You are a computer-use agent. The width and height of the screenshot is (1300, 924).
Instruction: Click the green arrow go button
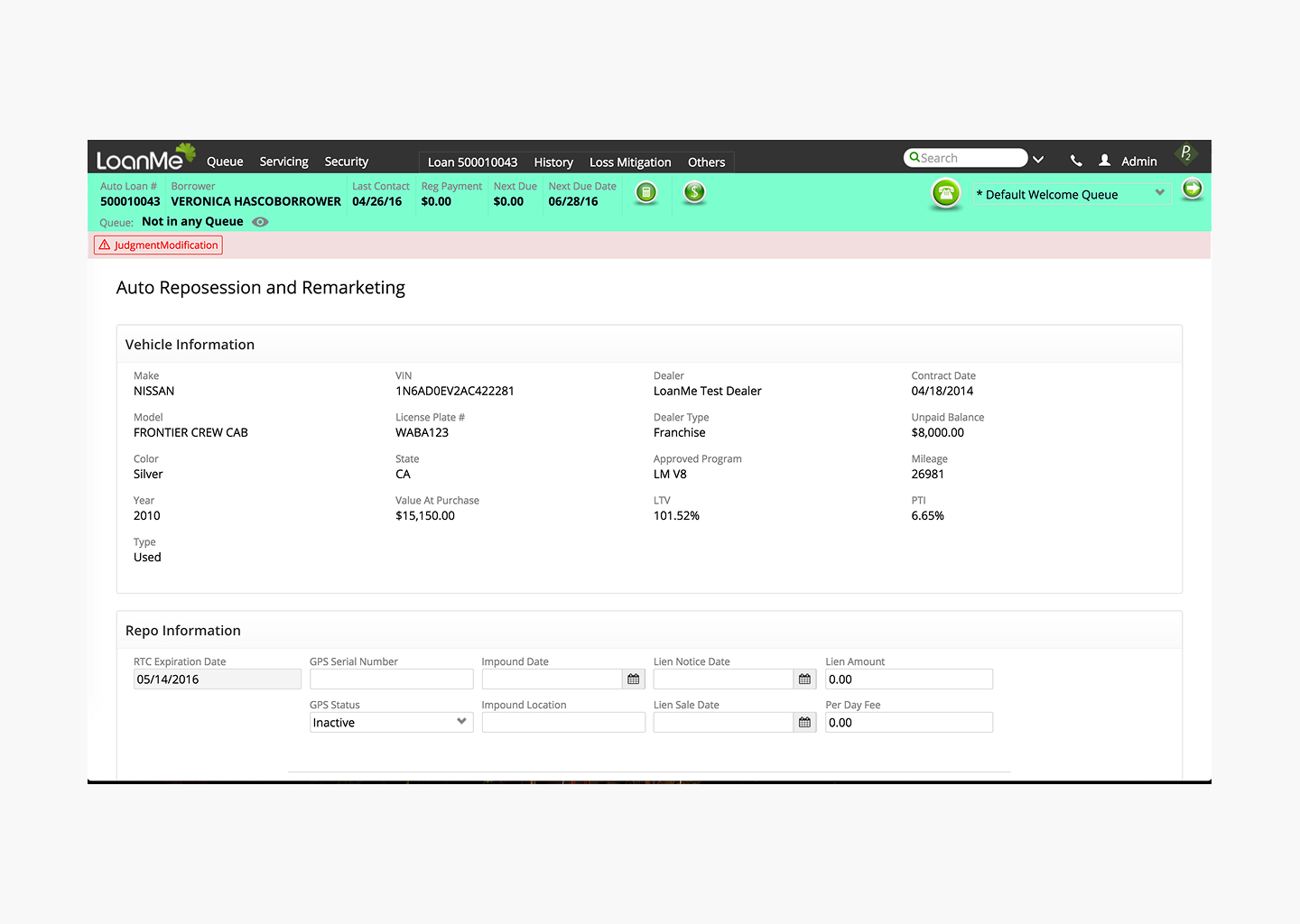(1193, 189)
